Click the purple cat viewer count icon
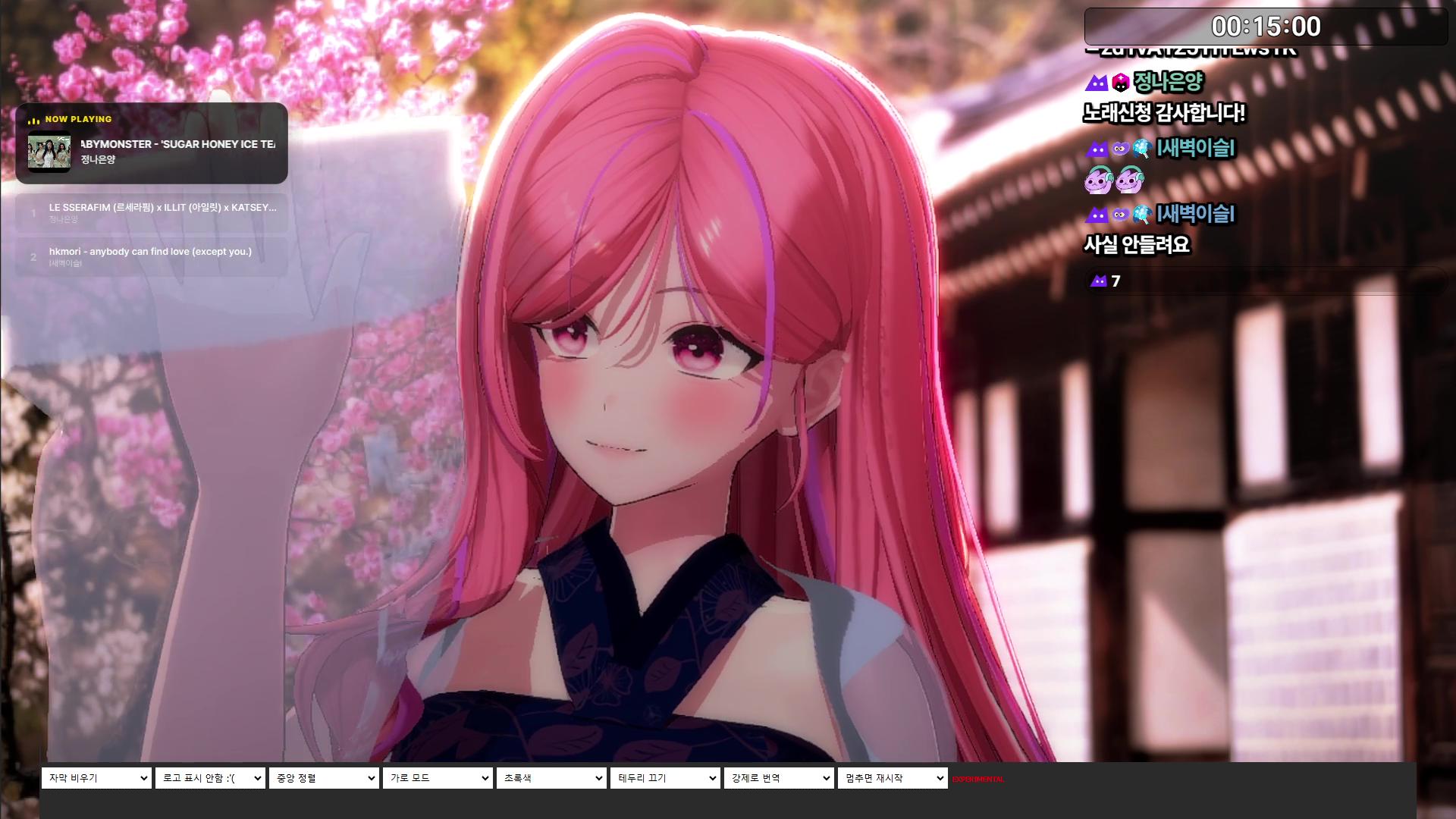The image size is (1456, 819). 1098,281
